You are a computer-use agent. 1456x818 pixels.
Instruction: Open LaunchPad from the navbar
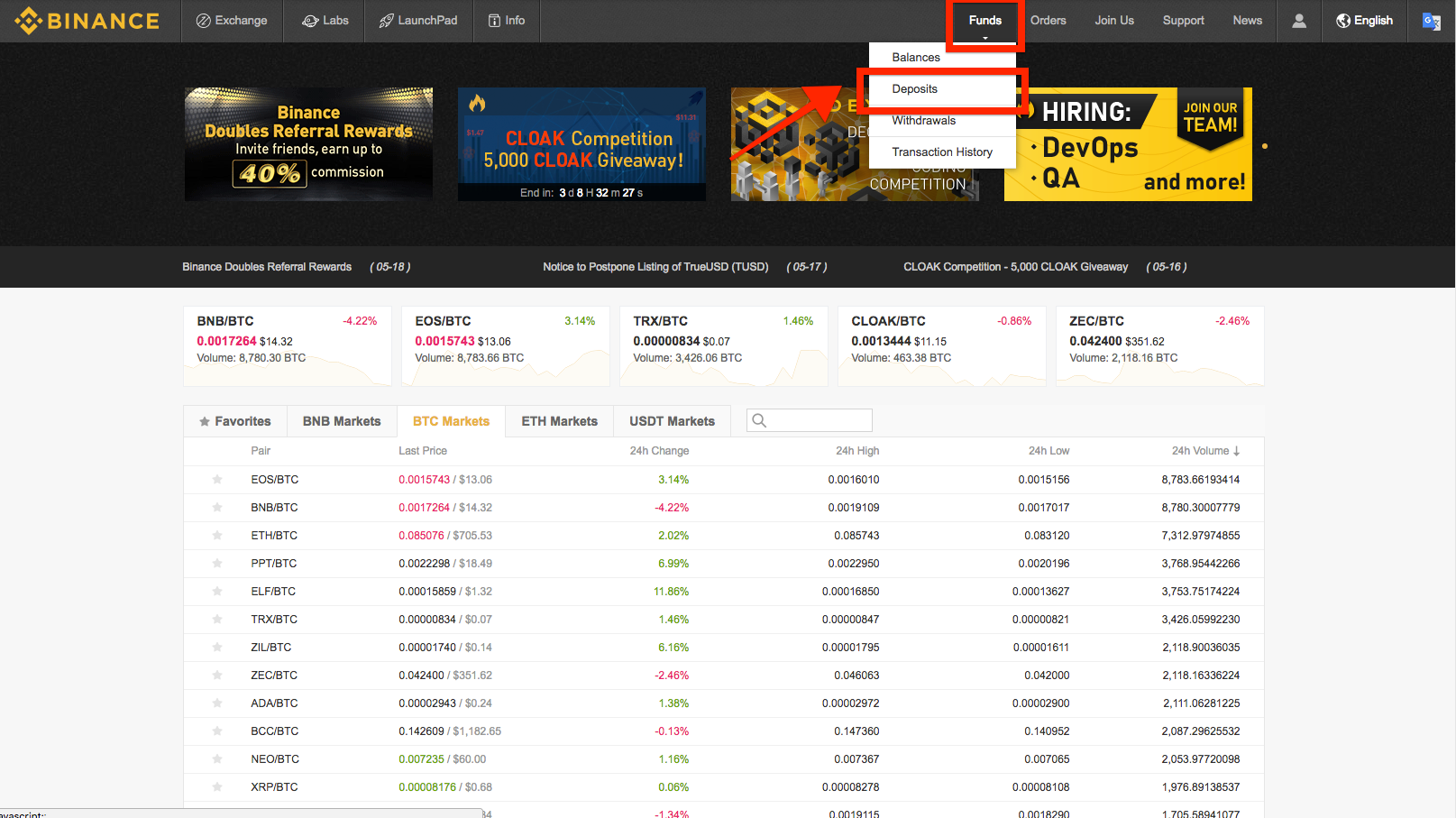coord(418,21)
